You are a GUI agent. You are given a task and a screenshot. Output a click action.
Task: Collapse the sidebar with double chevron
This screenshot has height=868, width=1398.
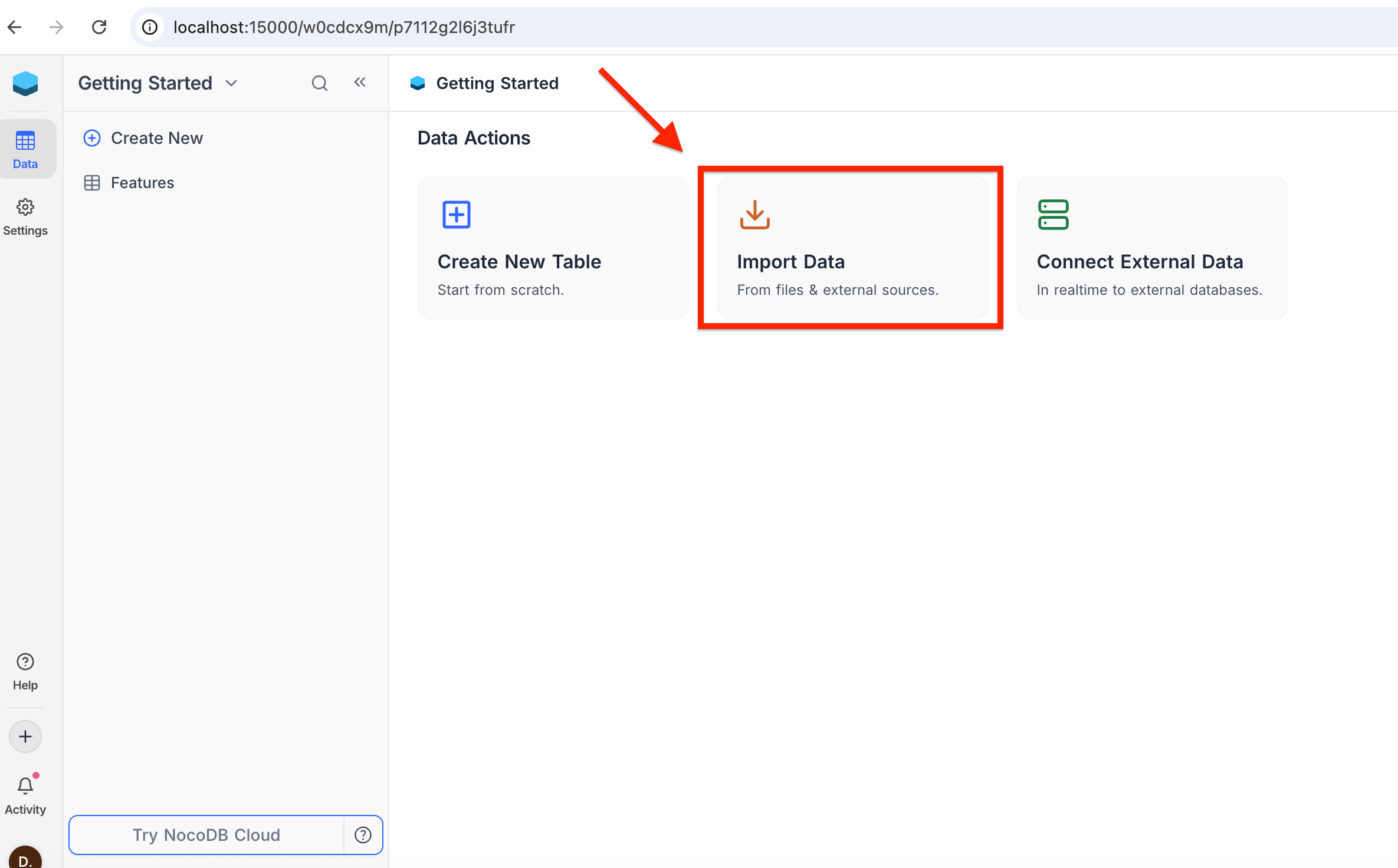[360, 83]
